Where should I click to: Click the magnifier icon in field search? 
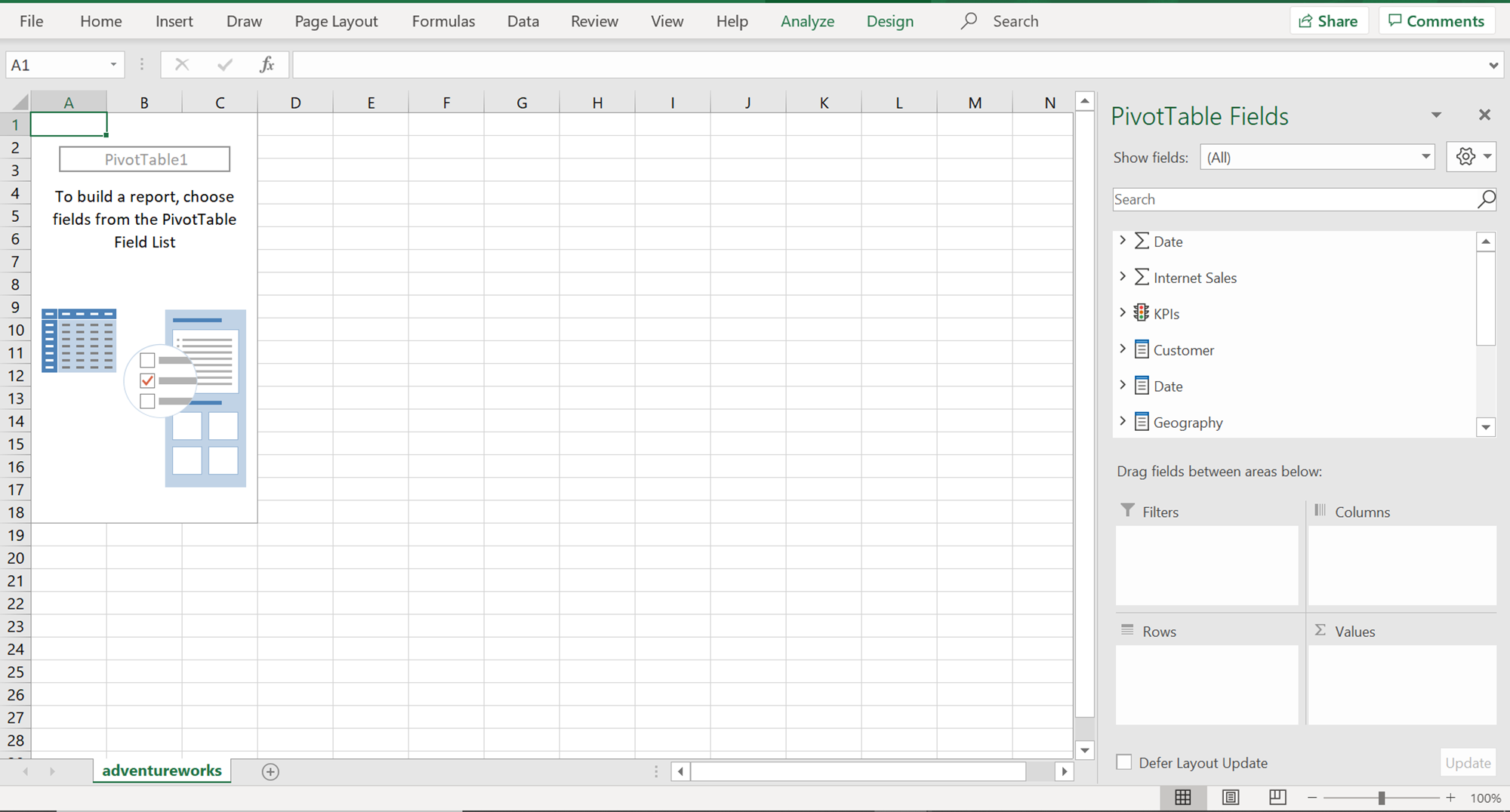[x=1486, y=199]
